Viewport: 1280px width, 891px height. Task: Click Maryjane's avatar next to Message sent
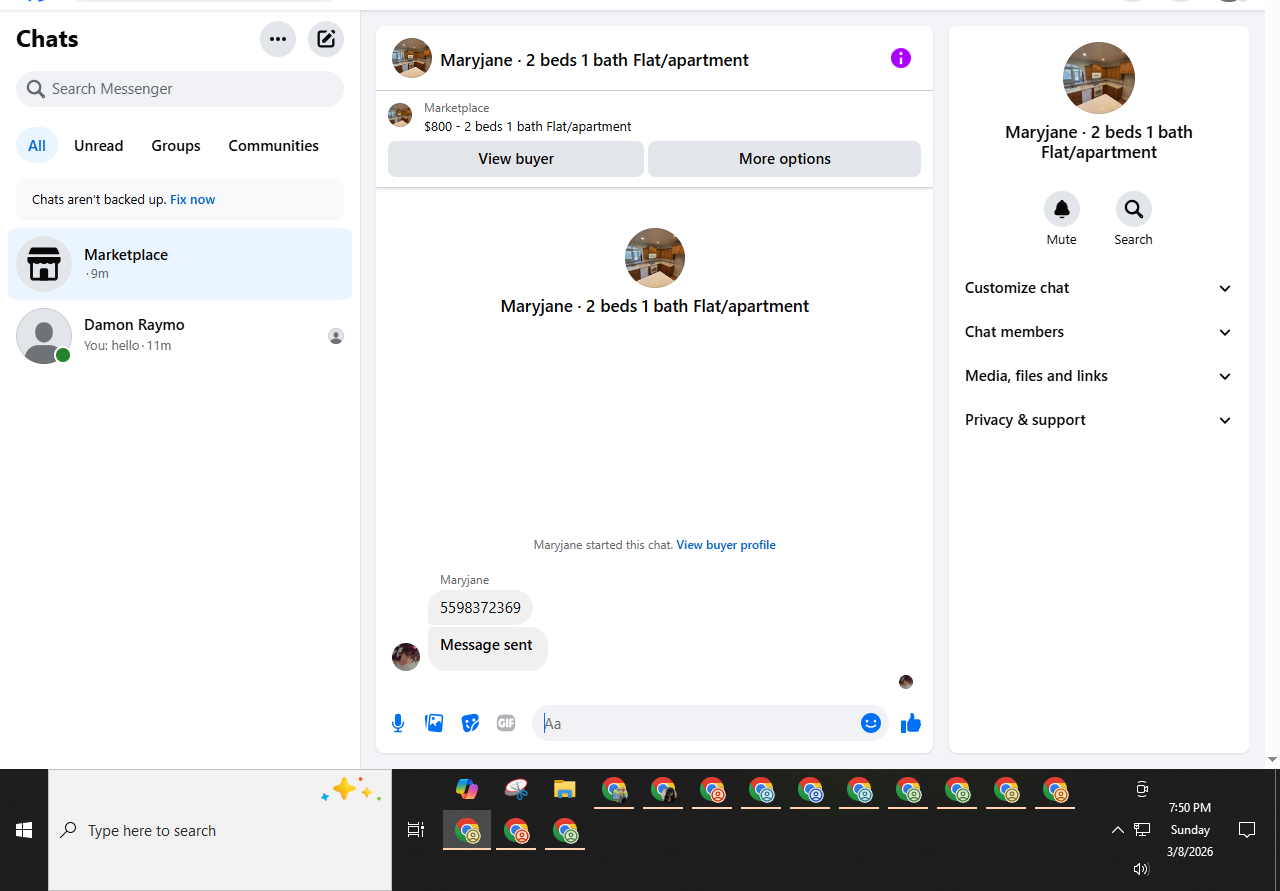[x=406, y=657]
